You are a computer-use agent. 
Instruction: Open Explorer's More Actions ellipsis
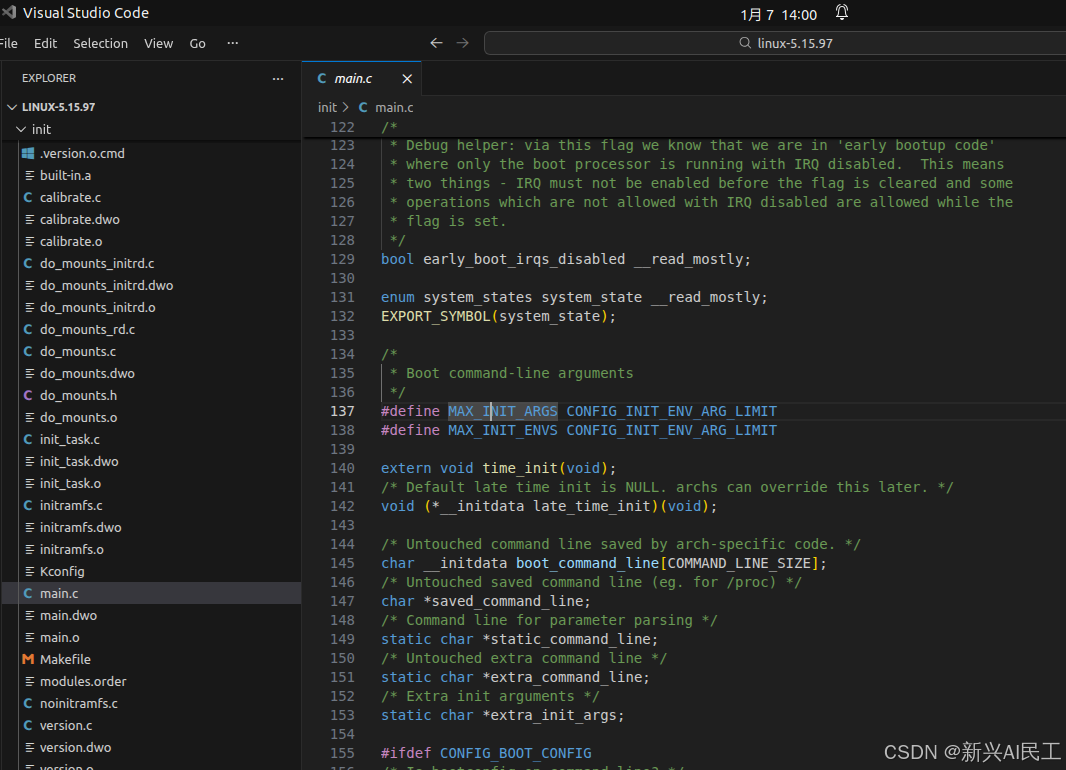point(278,79)
